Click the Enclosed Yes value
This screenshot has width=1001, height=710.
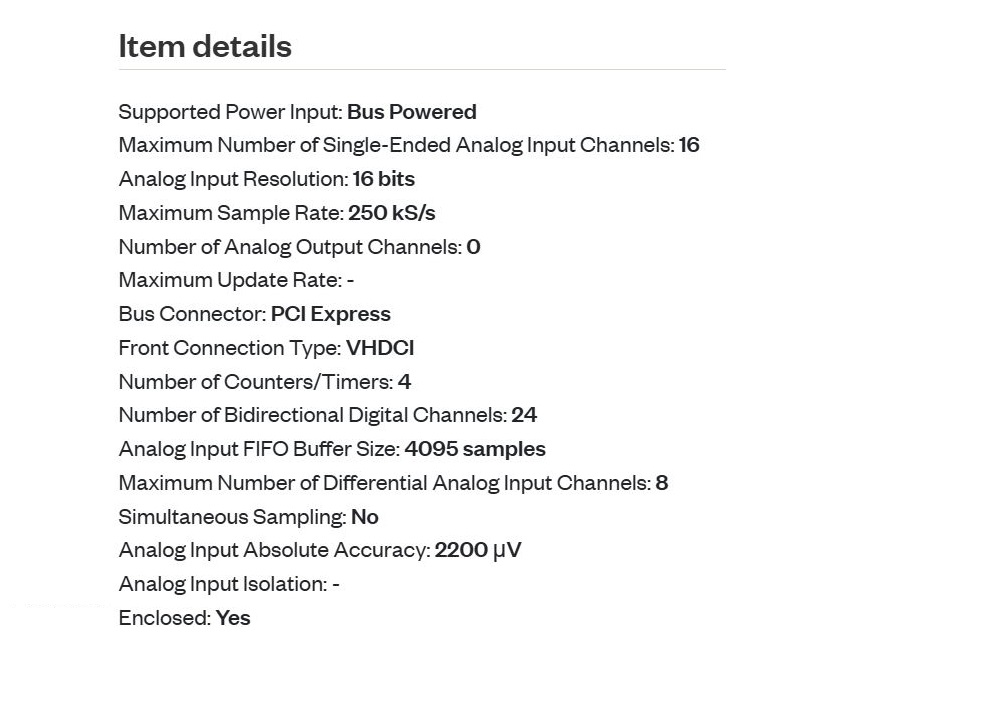pyautogui.click(x=233, y=617)
